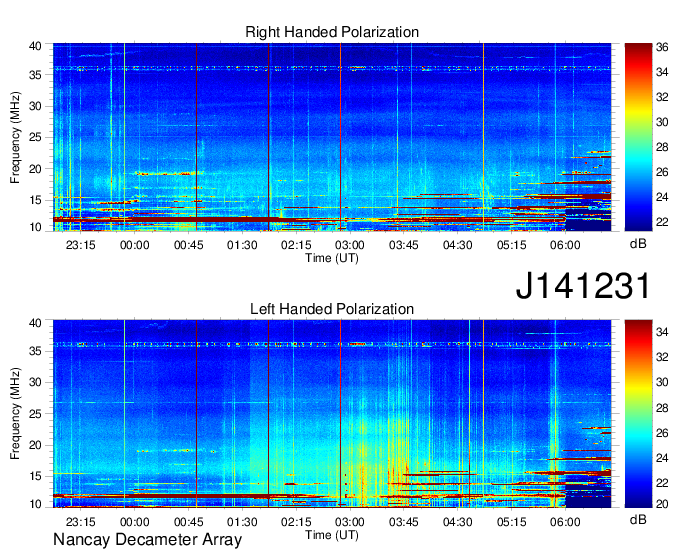The image size is (680, 552).
Task: Click 03:00 time tick under Right Handed plot
Action: click(350, 245)
